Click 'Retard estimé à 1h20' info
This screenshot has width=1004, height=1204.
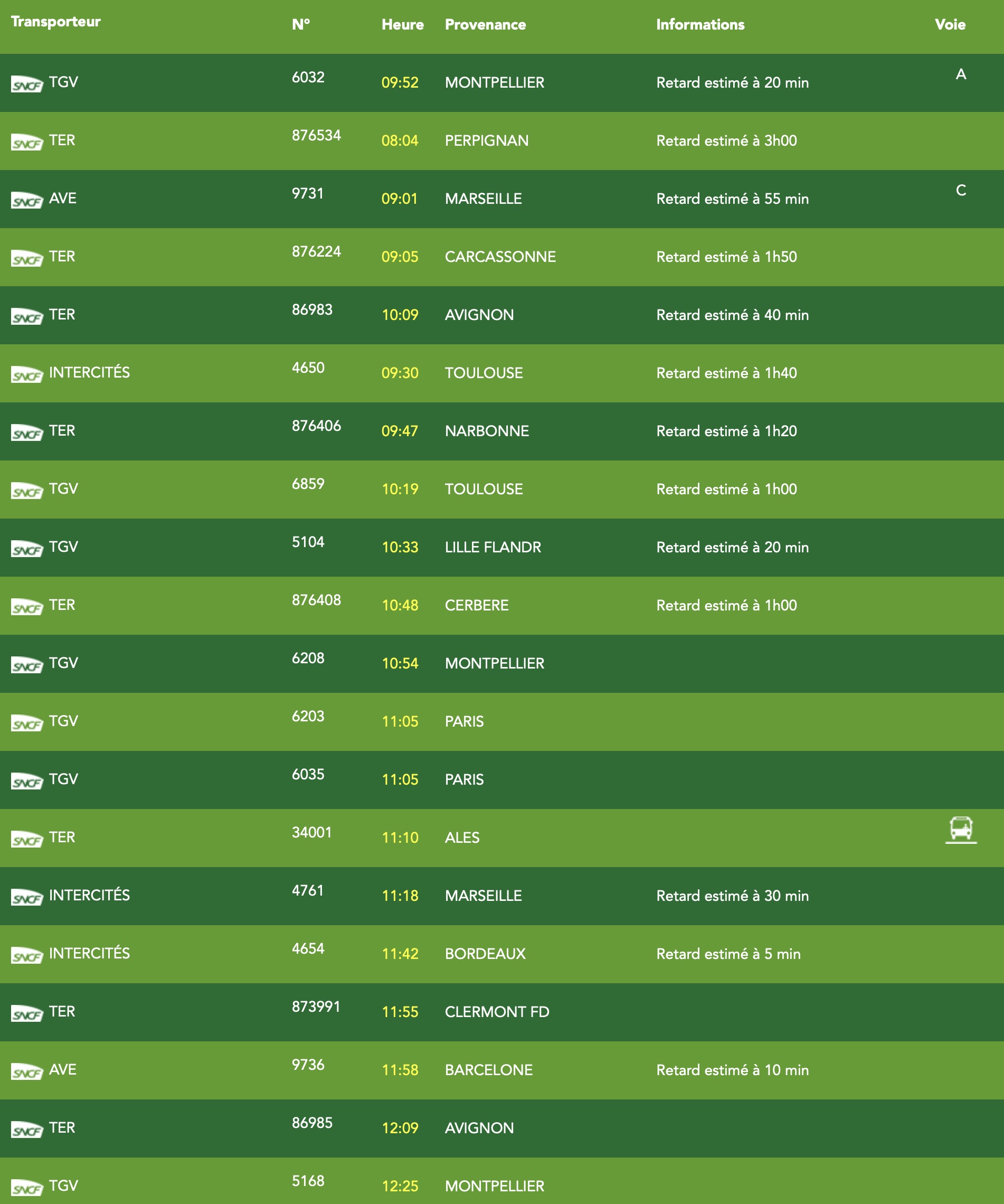pos(727,431)
